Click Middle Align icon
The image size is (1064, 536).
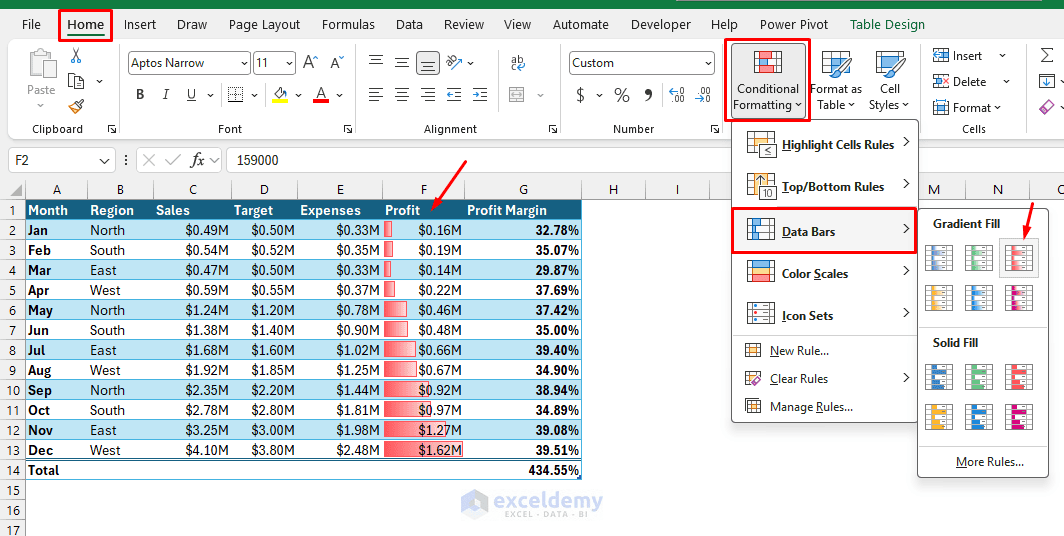tap(402, 62)
